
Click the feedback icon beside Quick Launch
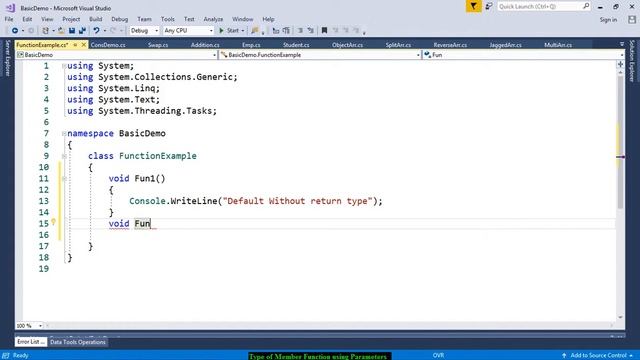click(489, 7)
